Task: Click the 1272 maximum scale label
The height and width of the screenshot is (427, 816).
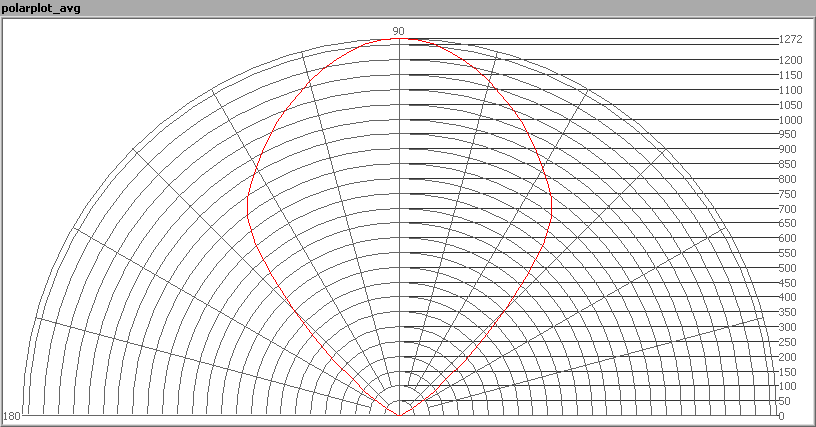Action: tap(790, 40)
